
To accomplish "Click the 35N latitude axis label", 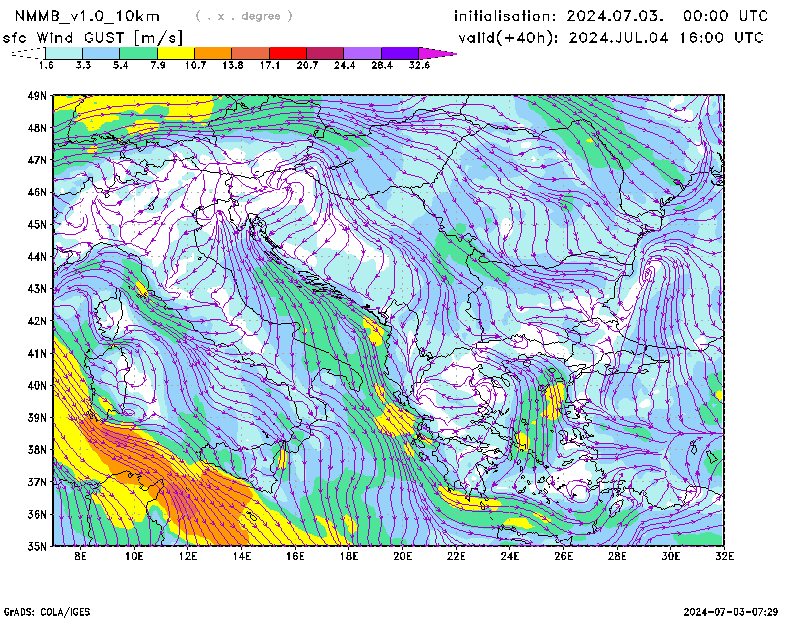I will (38, 546).
